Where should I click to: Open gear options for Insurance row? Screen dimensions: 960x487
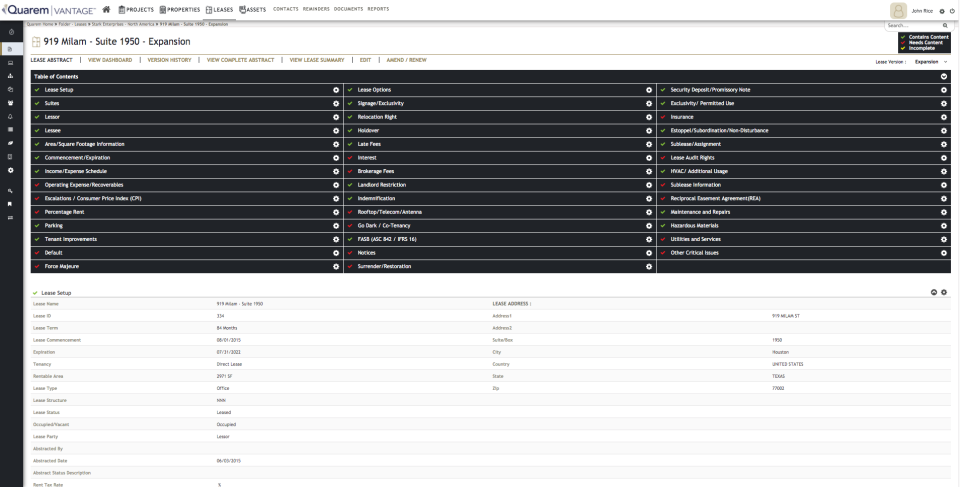[x=943, y=117]
